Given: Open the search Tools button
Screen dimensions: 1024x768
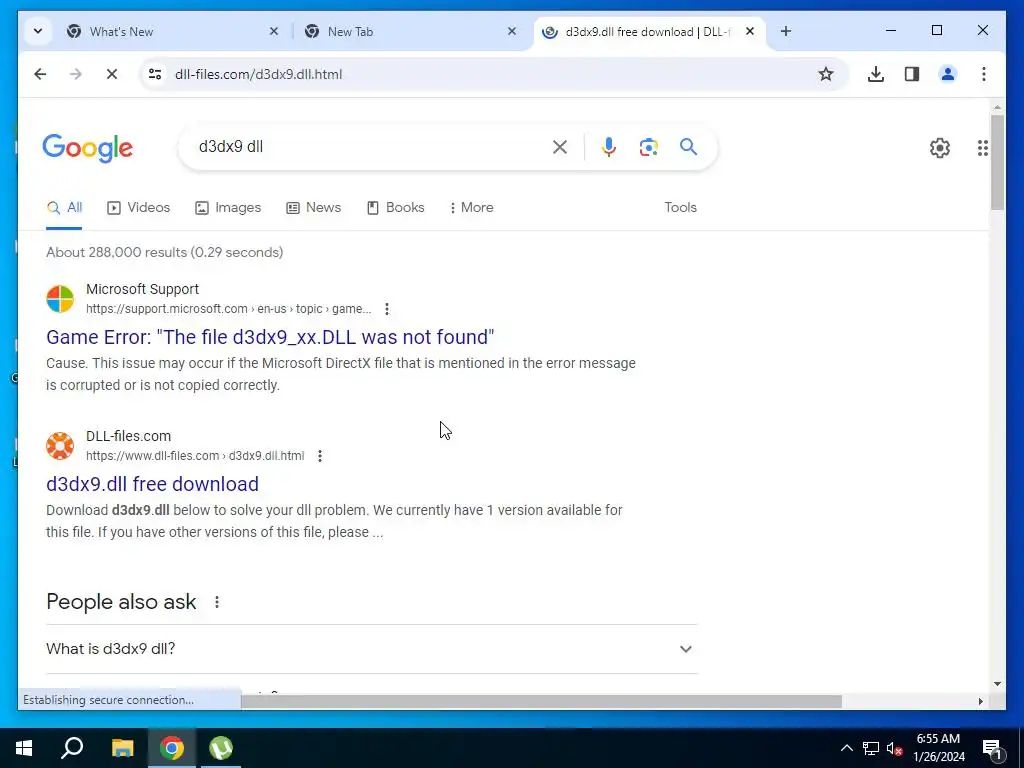Looking at the screenshot, I should (x=680, y=208).
